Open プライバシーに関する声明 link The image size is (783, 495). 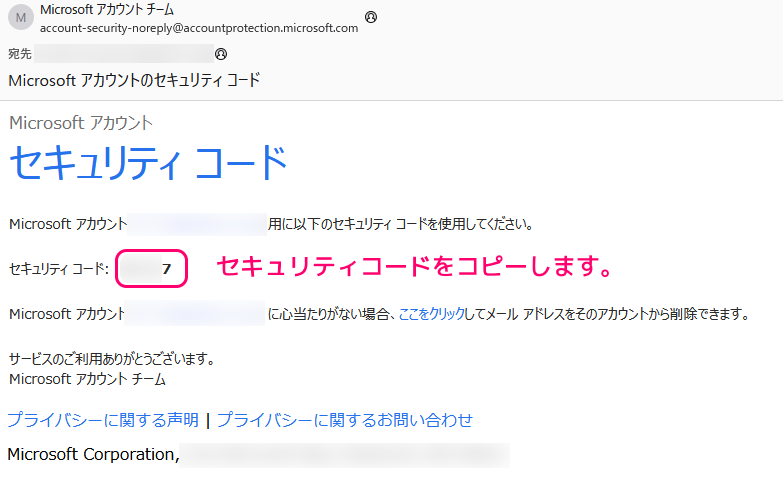tap(103, 420)
